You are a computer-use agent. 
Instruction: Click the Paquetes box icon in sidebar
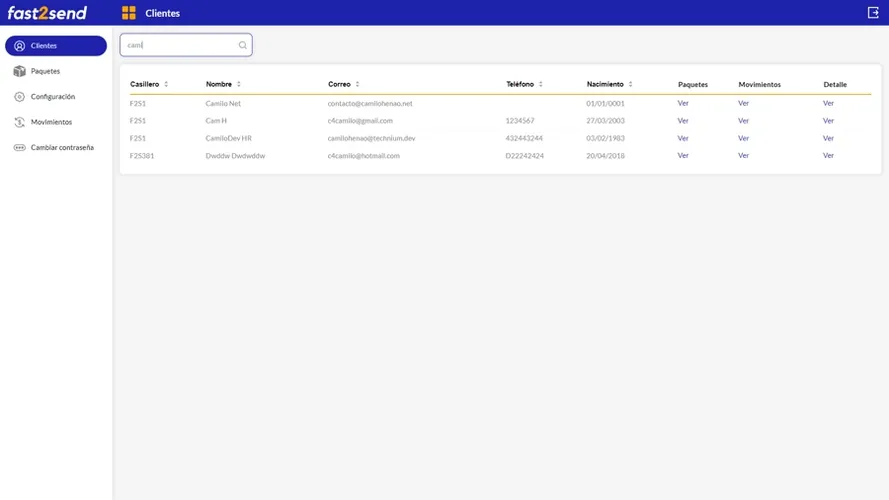(20, 71)
